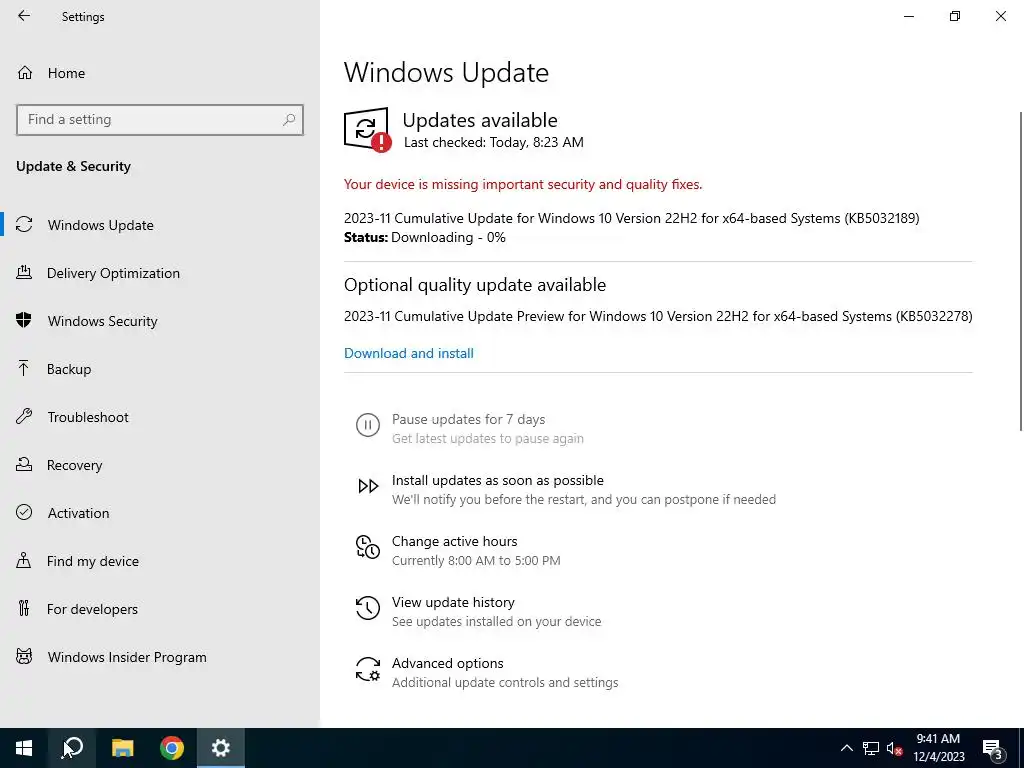The height and width of the screenshot is (768, 1024).
Task: Open View update history
Action: pos(453,602)
